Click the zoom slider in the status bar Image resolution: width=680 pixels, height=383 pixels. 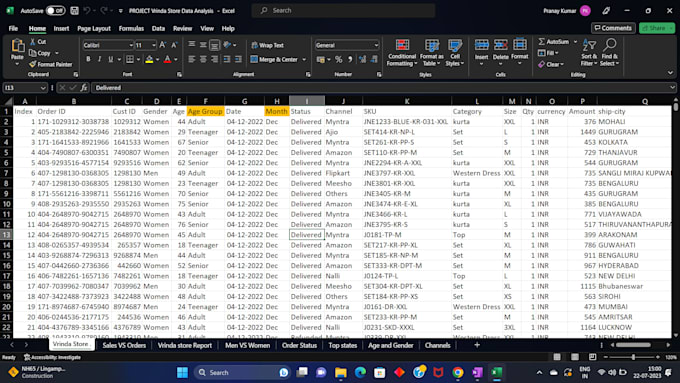click(633, 357)
